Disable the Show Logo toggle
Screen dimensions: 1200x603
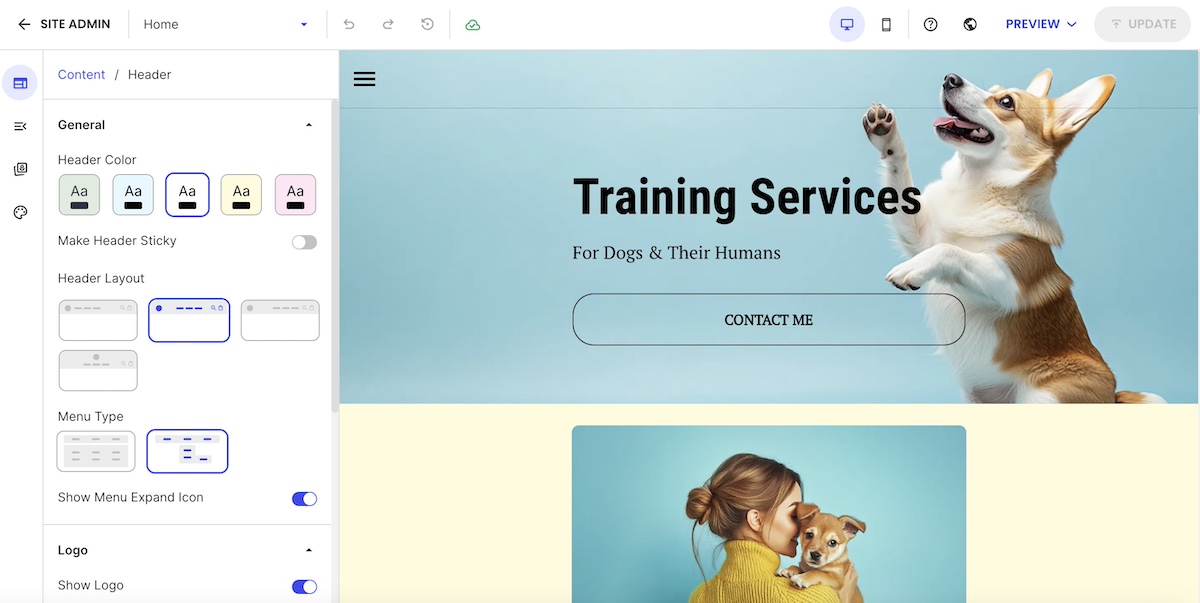(x=304, y=586)
